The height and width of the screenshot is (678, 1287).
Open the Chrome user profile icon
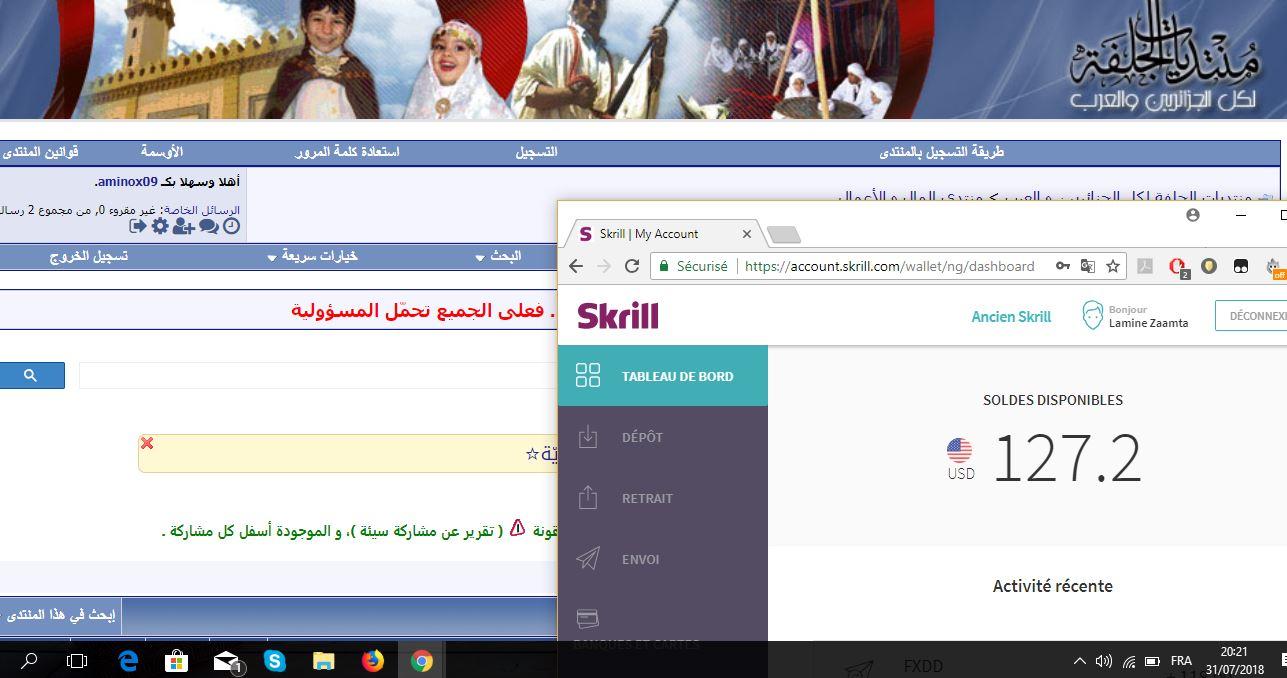click(x=1192, y=214)
